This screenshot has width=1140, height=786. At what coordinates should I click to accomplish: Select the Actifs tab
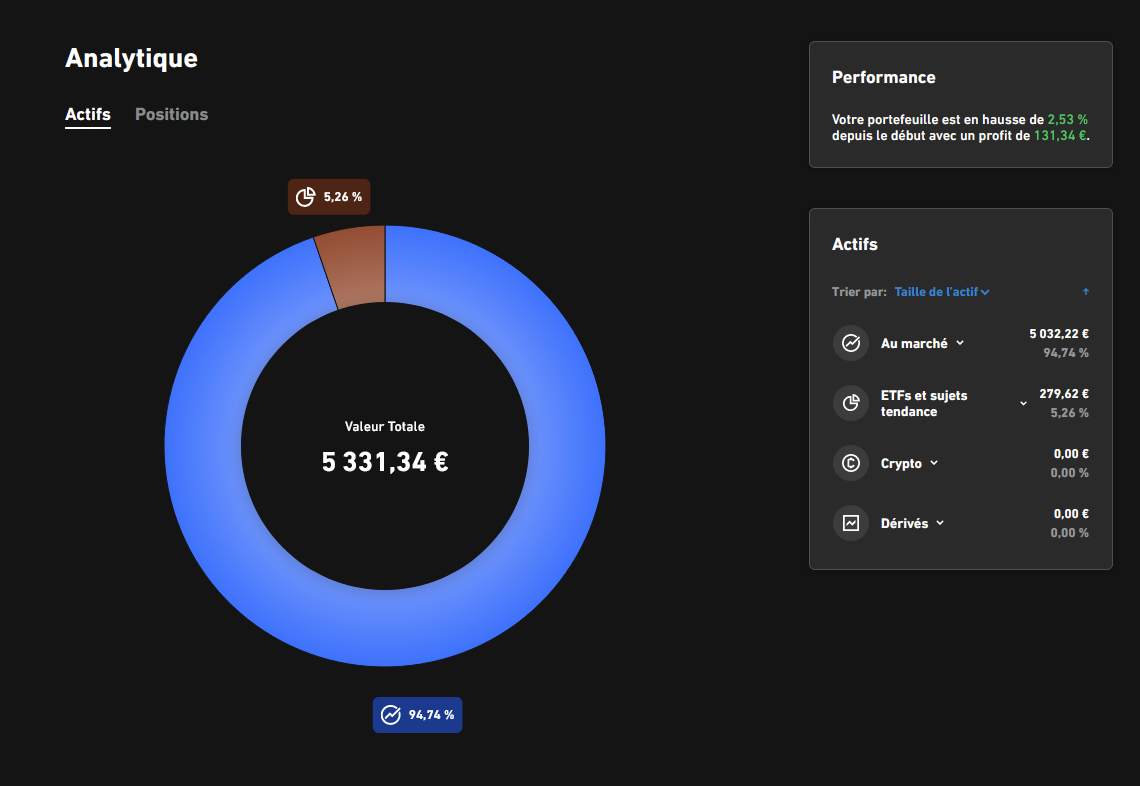[88, 114]
